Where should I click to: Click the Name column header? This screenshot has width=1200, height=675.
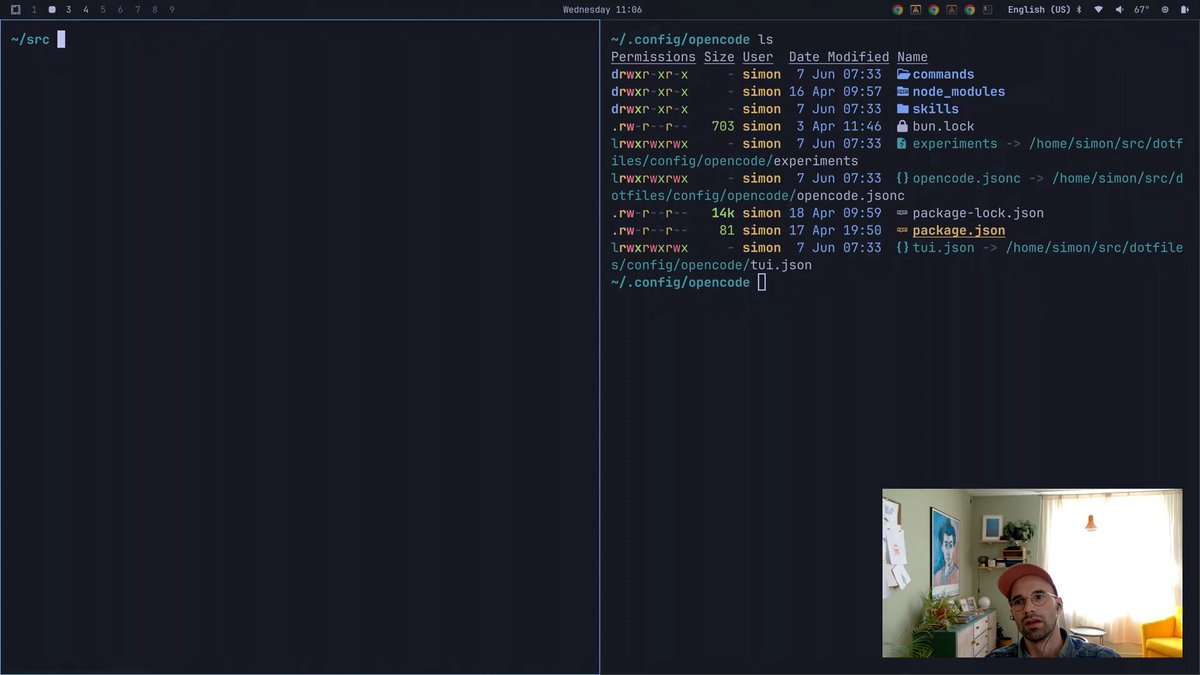tap(912, 57)
